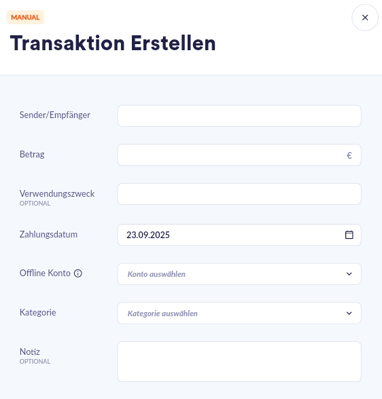Click the Sender/Empfänger label
The height and width of the screenshot is (399, 382).
click(x=55, y=115)
